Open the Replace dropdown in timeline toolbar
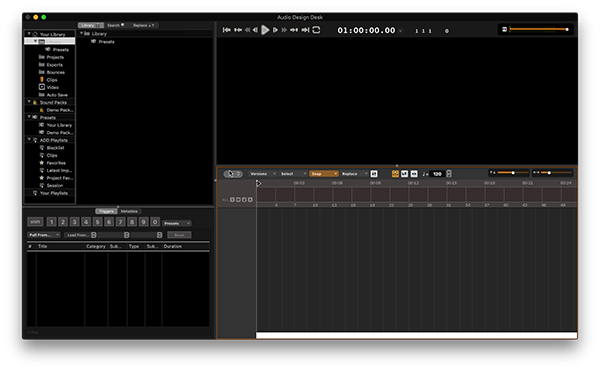 (354, 174)
